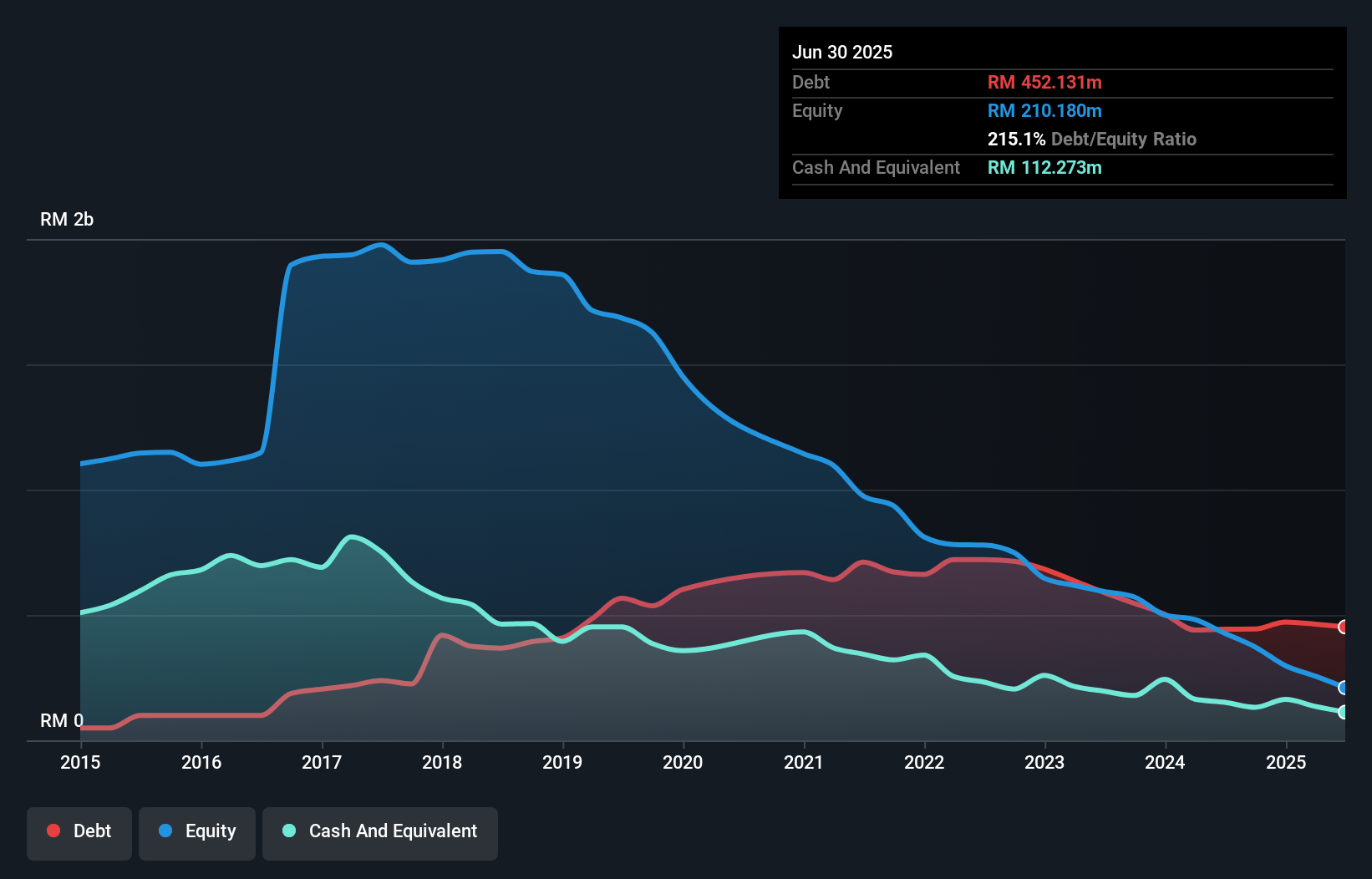1372x879 pixels.
Task: Toggle the Debt legend button
Action: [79, 832]
